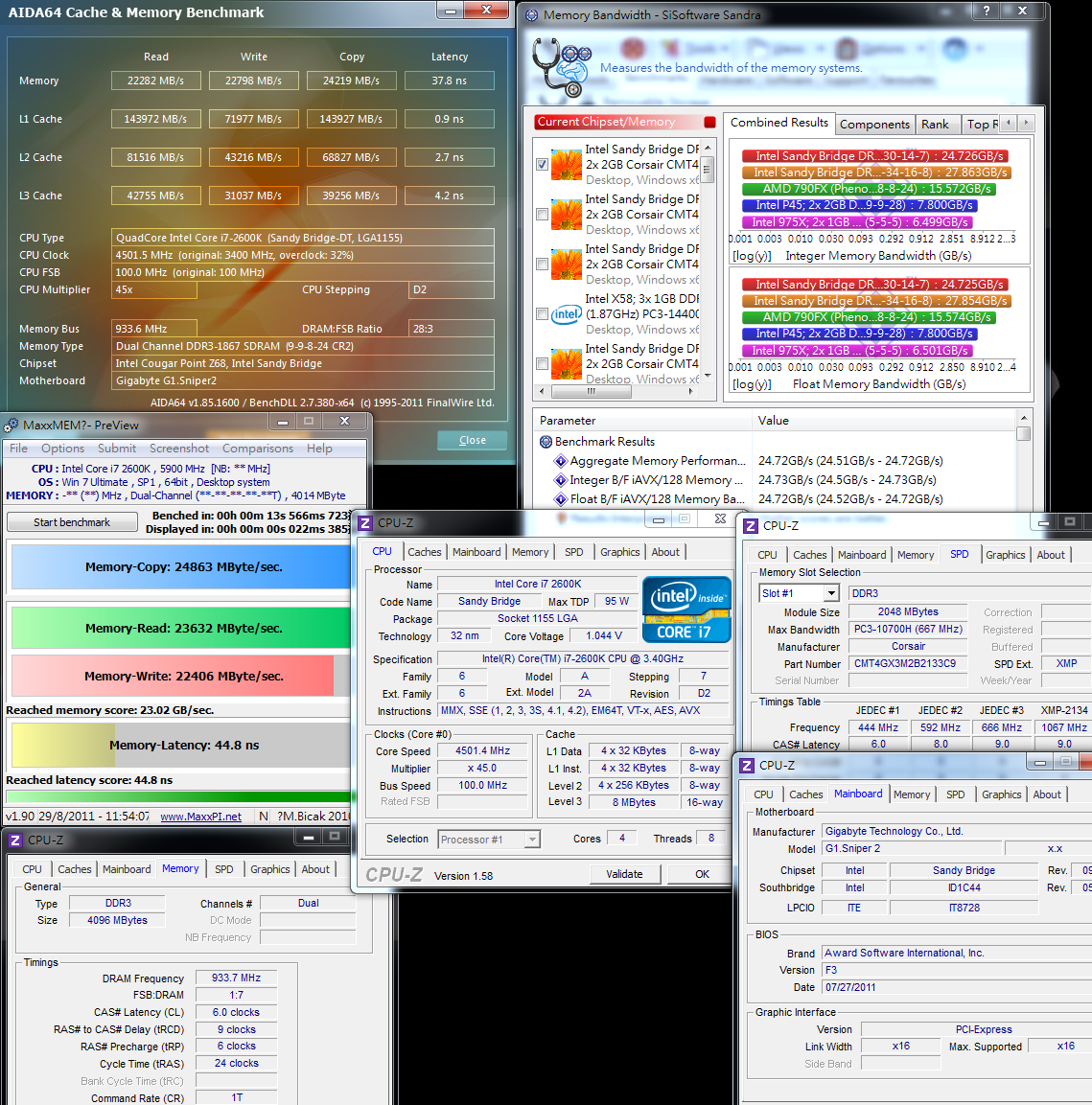Viewport: 1092px width, 1105px height.
Task: Click up arrow of Sandra Parameter list scrollbar
Action: [1024, 418]
